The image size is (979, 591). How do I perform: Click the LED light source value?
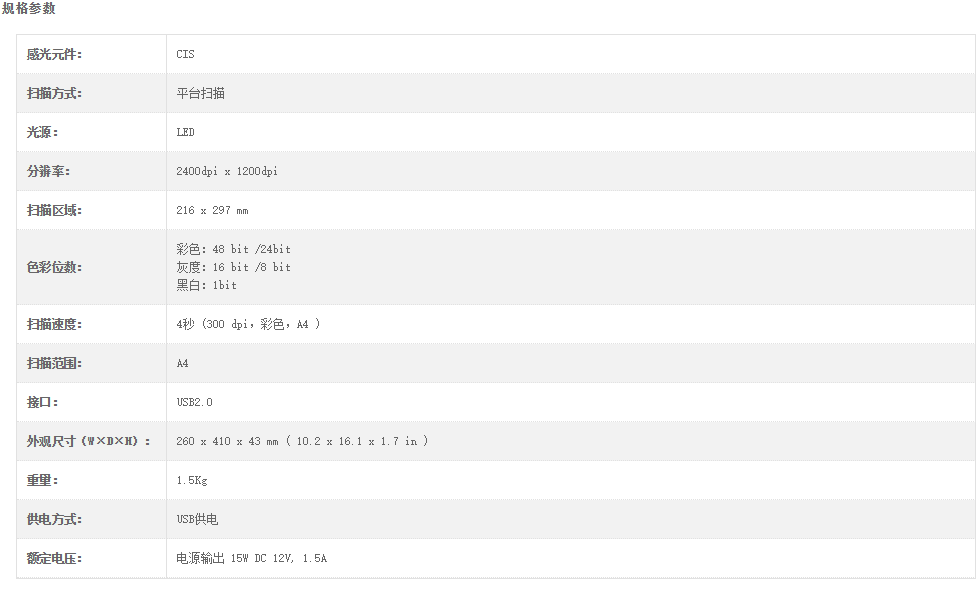pyautogui.click(x=185, y=132)
